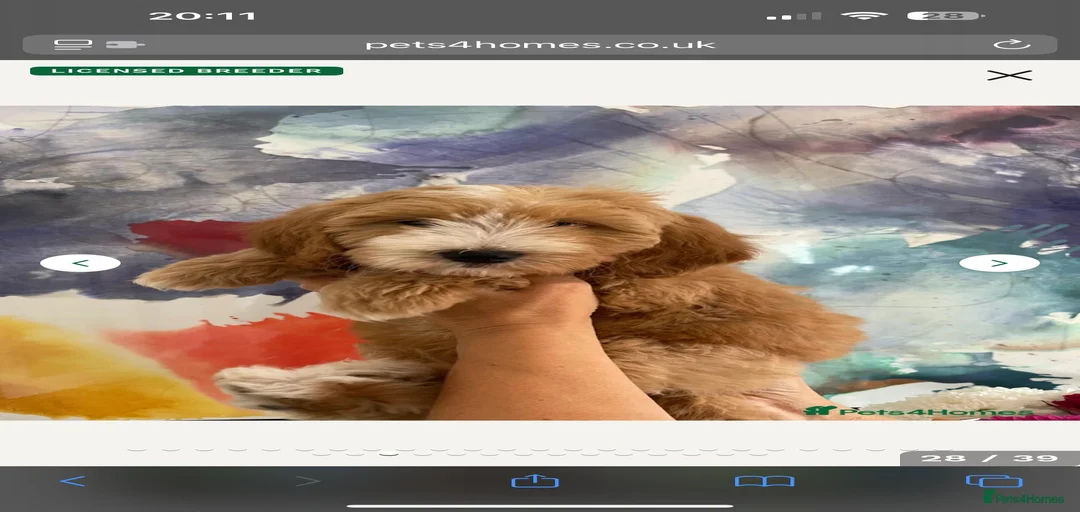Close the photo gallery viewer
Screen dimensions: 1080x512
(x=1008, y=75)
